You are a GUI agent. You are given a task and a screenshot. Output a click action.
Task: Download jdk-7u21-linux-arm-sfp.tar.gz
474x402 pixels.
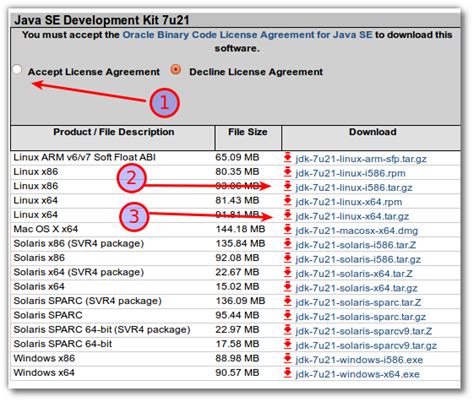pos(361,159)
